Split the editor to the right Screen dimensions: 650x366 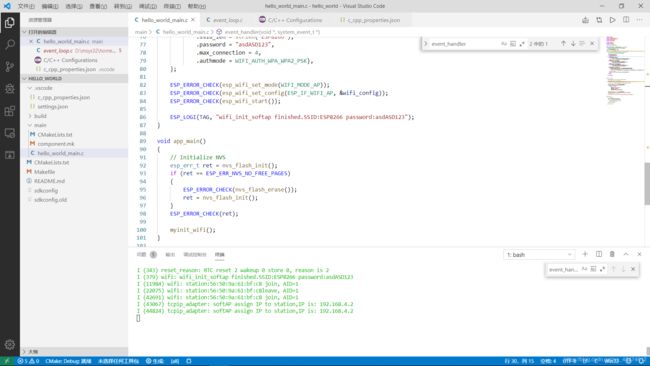coord(626,20)
